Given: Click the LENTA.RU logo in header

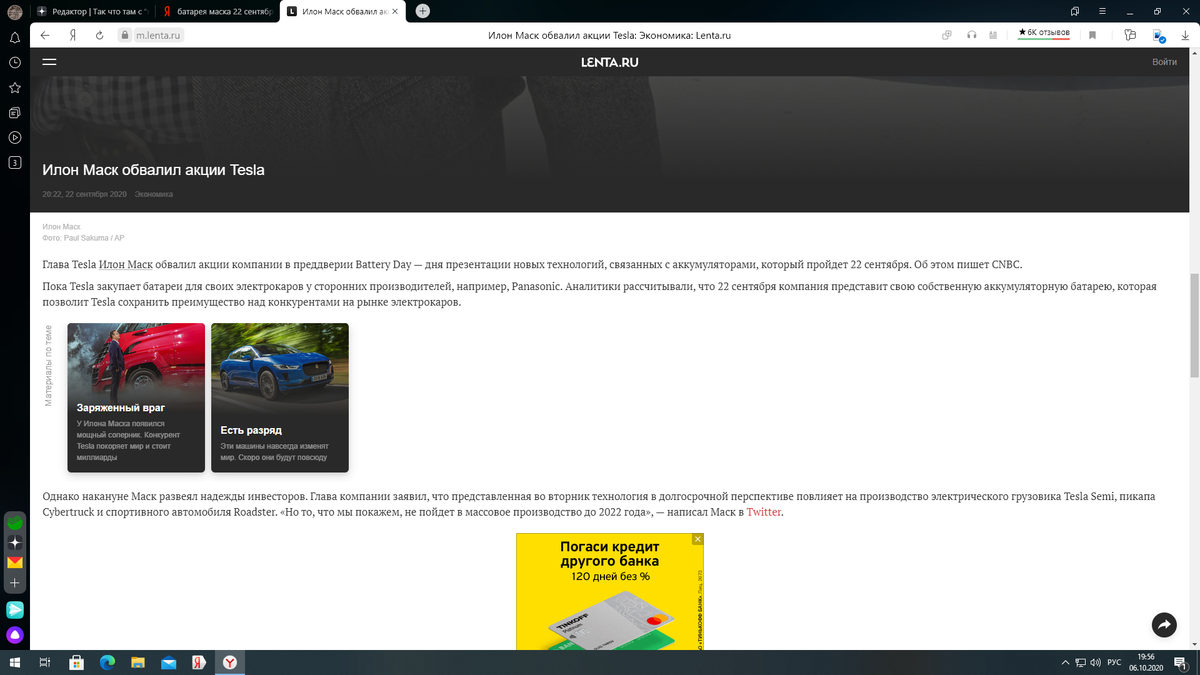Looking at the screenshot, I should click(x=609, y=62).
